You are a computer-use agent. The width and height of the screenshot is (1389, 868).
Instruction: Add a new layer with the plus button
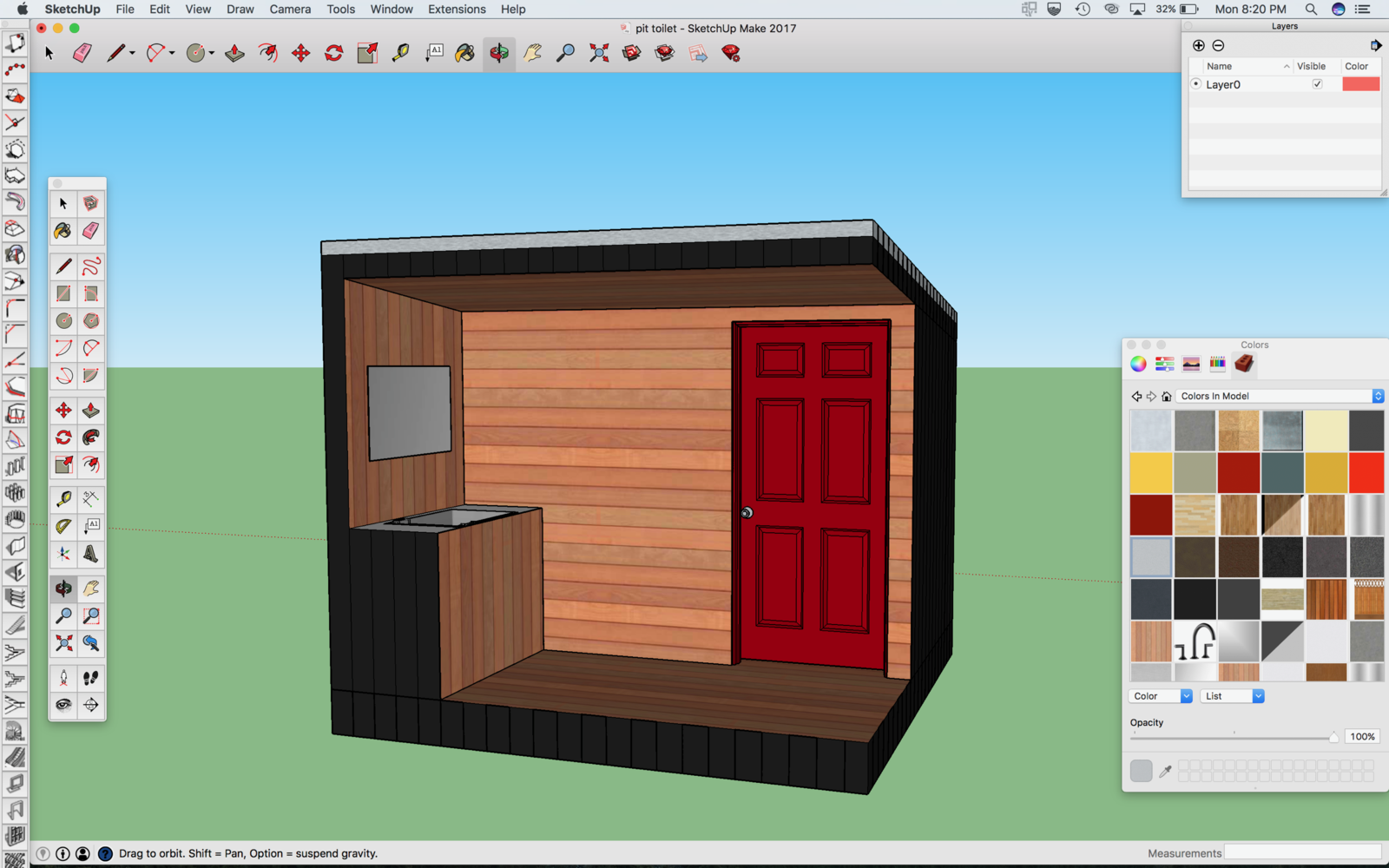1199,44
